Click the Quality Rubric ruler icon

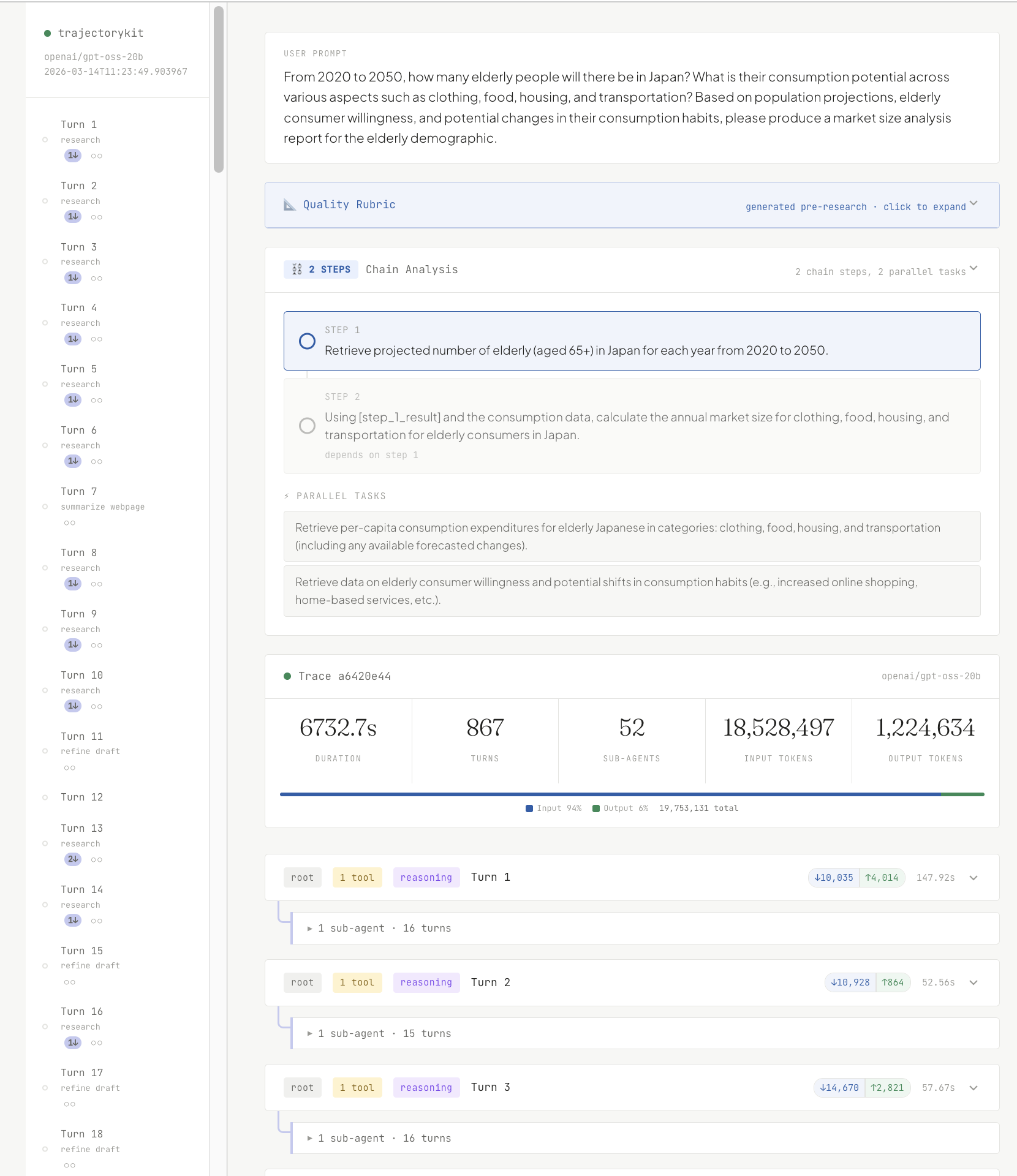[x=290, y=205]
